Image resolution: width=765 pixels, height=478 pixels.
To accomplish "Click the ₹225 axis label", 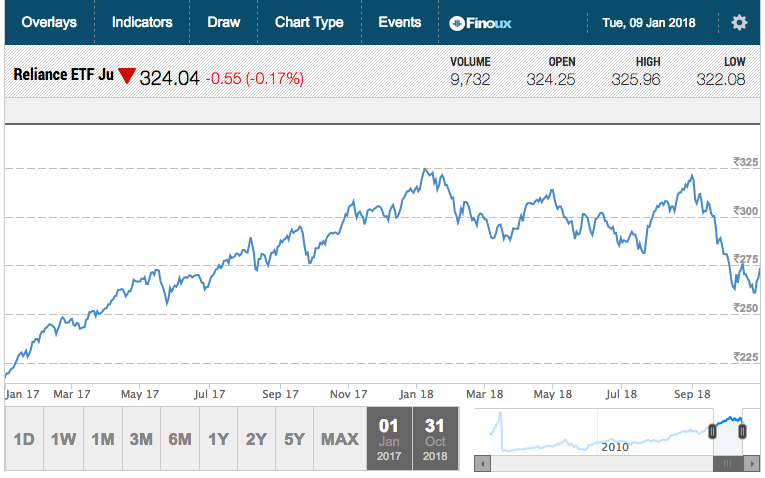I will (x=745, y=357).
